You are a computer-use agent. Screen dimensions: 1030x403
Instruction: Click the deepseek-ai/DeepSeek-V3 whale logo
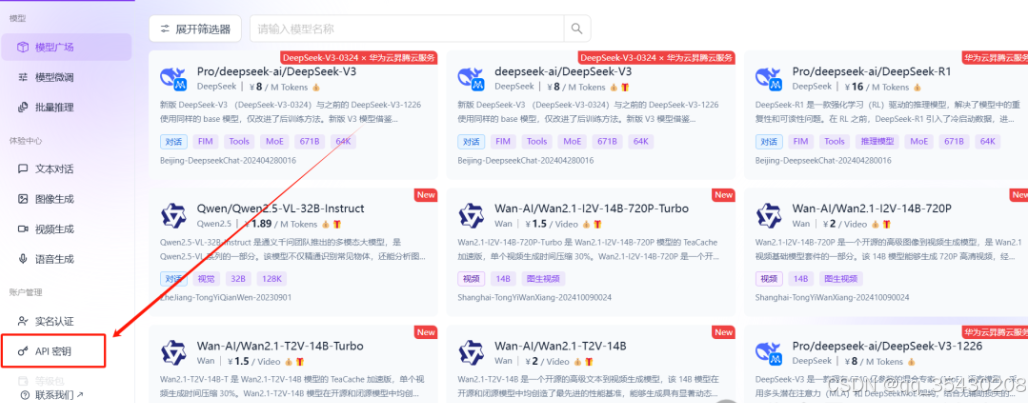(472, 78)
